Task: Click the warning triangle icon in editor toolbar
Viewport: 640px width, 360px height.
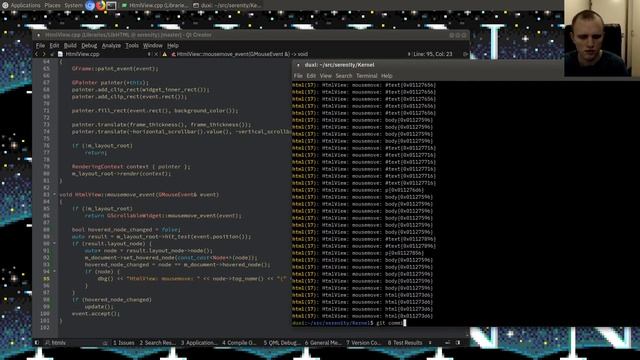Action: coord(164,54)
